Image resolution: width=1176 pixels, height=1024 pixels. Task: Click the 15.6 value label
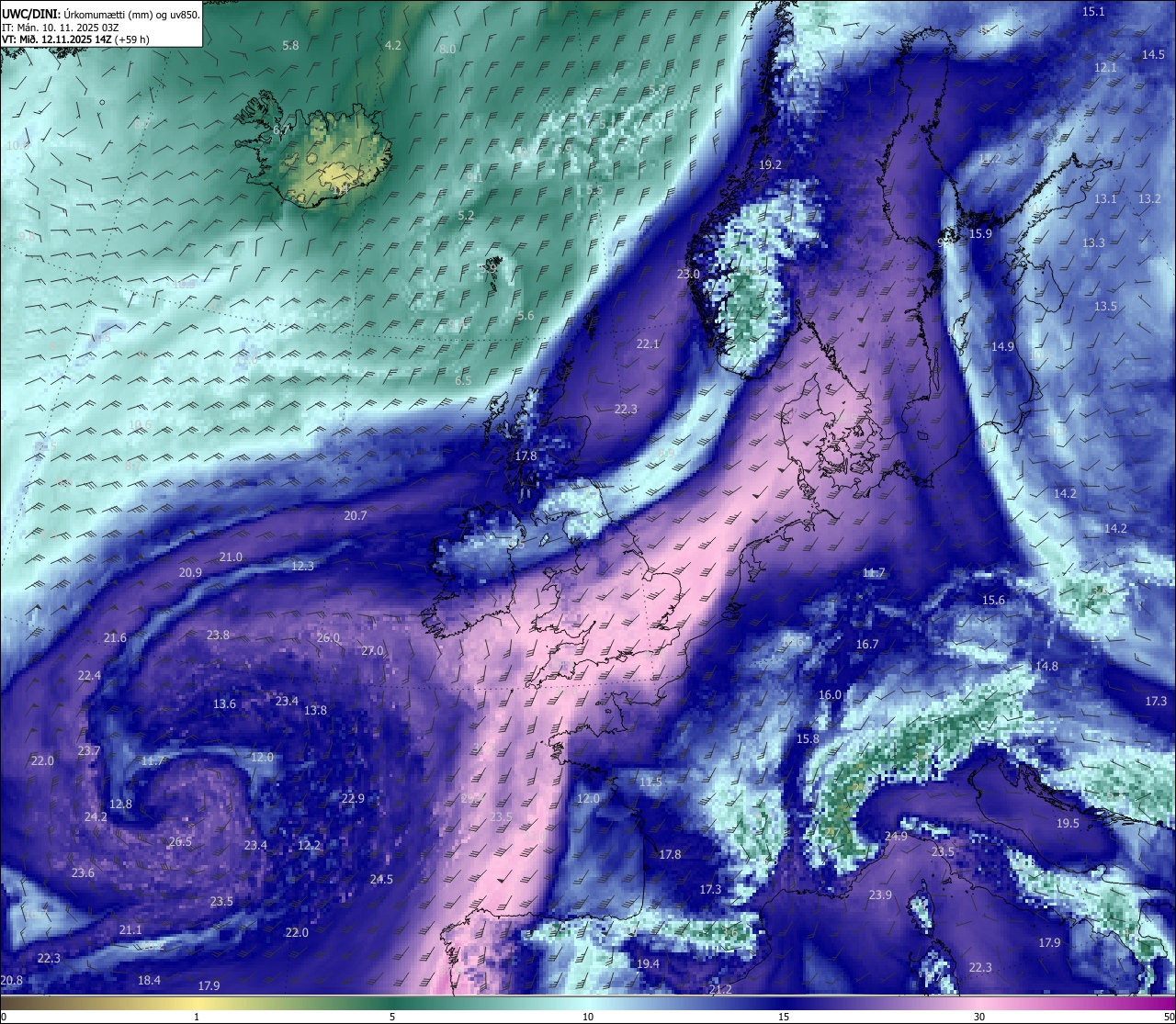[993, 600]
